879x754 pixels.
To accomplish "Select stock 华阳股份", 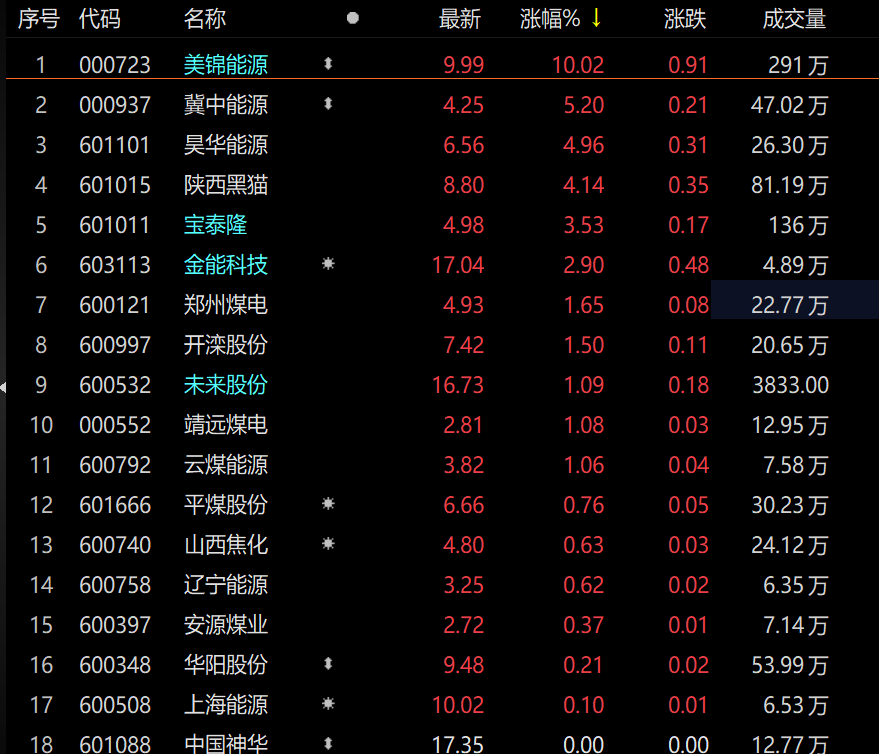I will coord(226,665).
